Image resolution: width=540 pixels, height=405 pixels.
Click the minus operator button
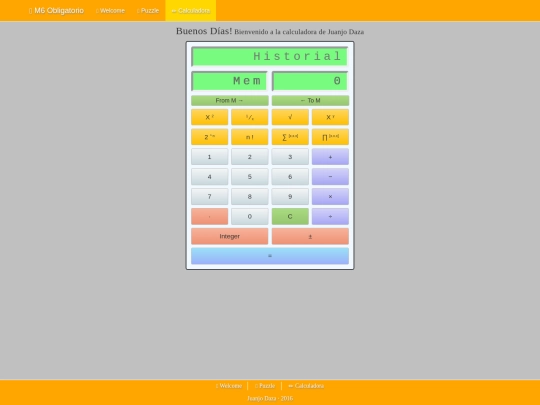tap(330, 177)
